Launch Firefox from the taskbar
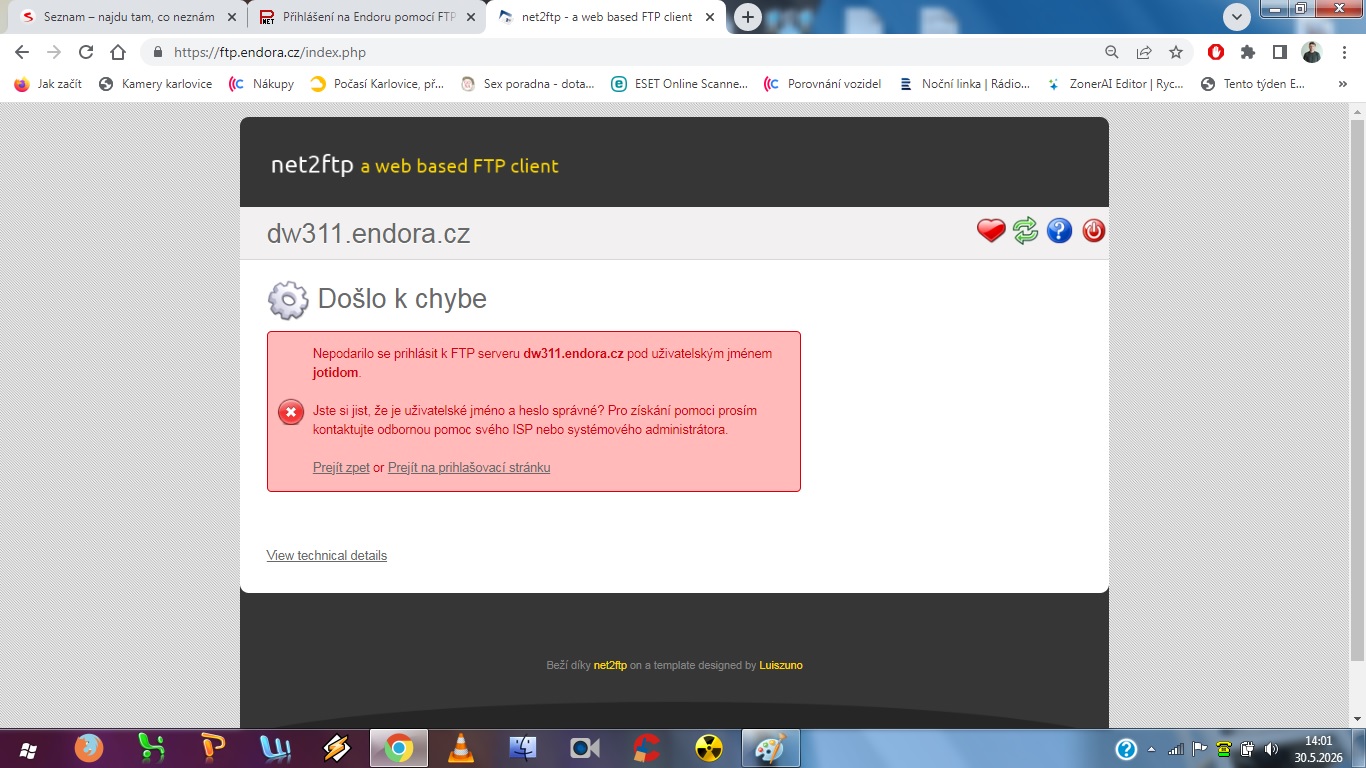1366x768 pixels. pos(89,748)
